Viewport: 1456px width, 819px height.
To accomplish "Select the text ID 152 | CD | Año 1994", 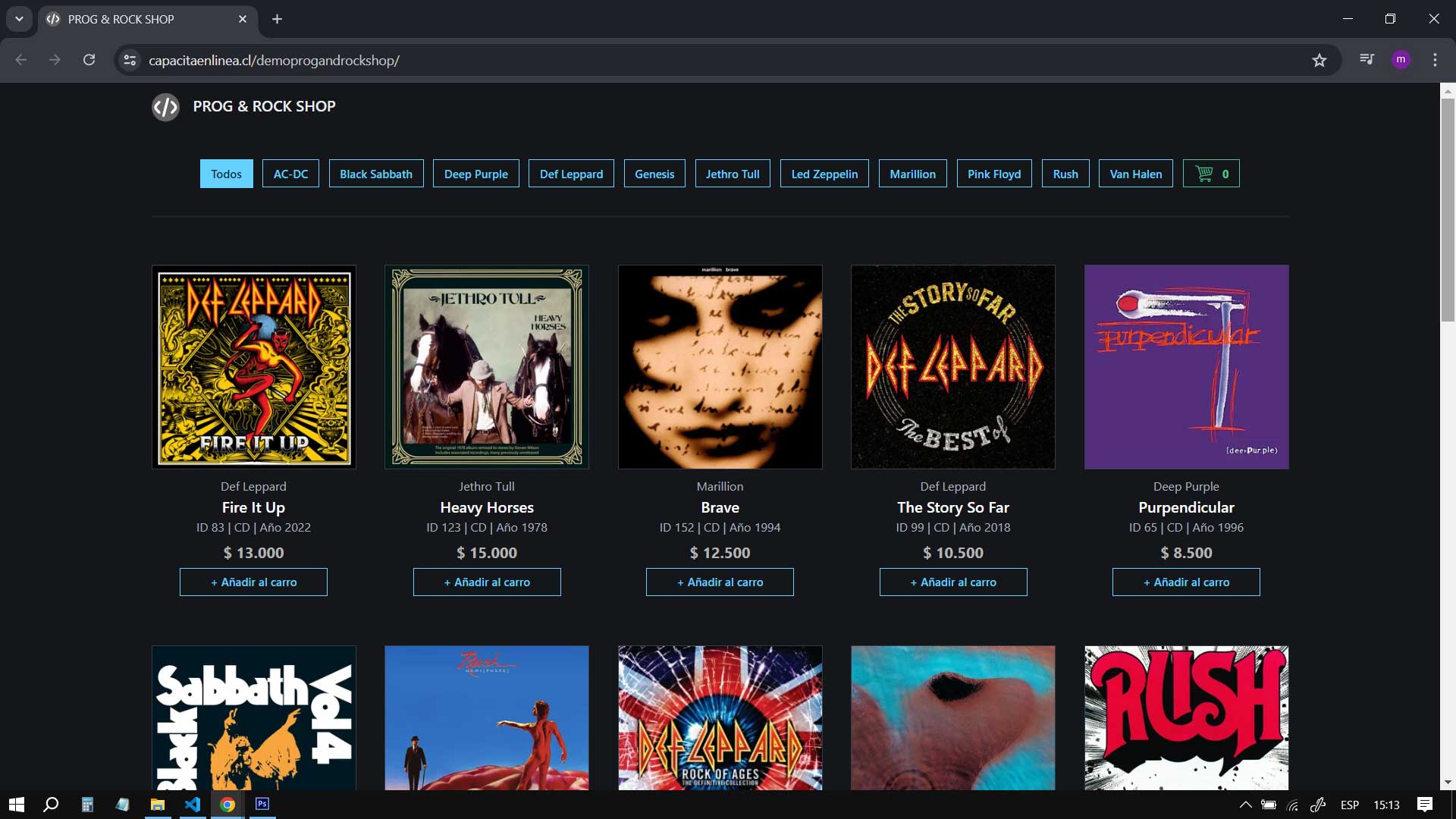I will tap(720, 528).
